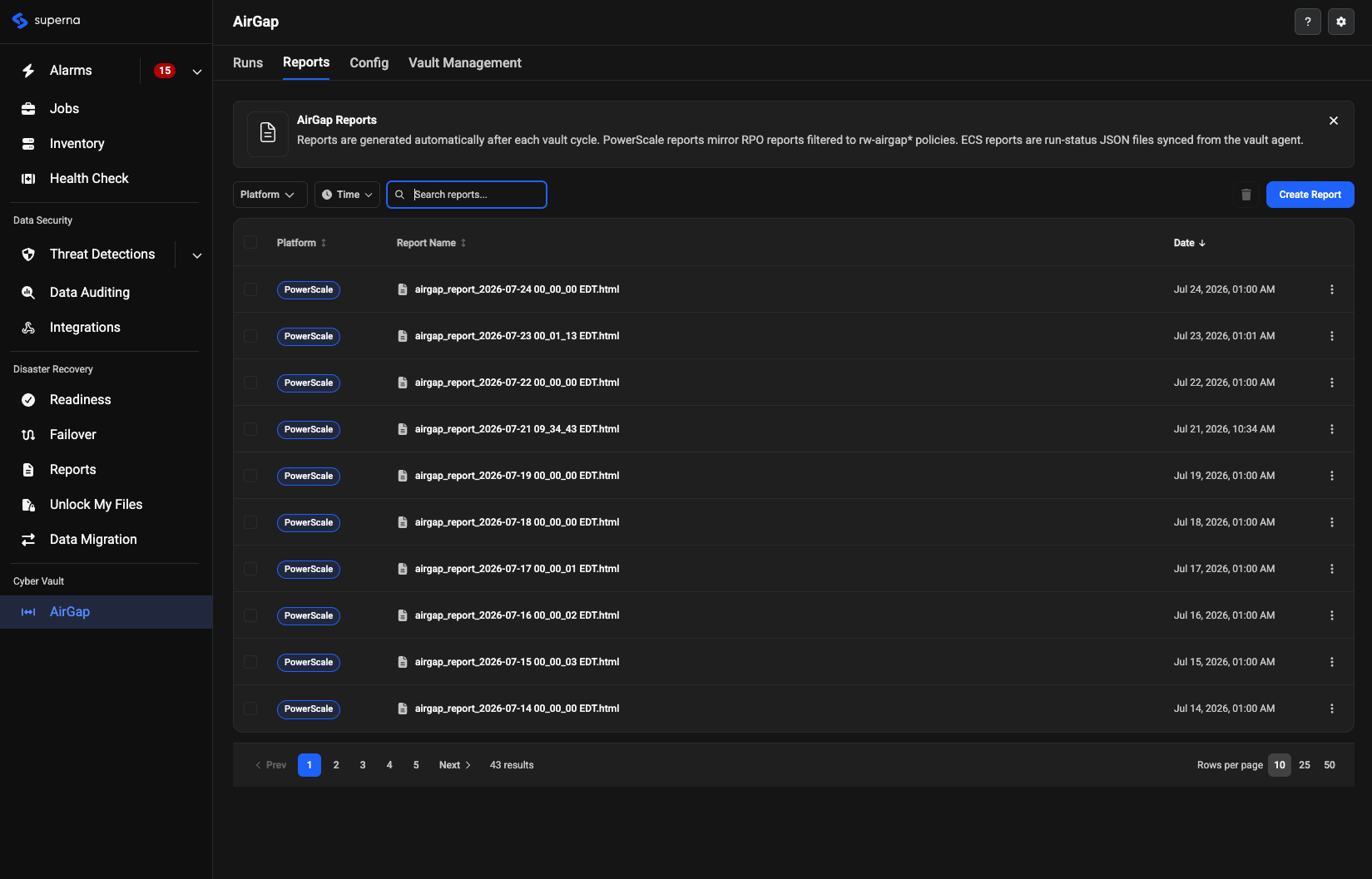Check the box for the 2026-07-22 report

250,383
